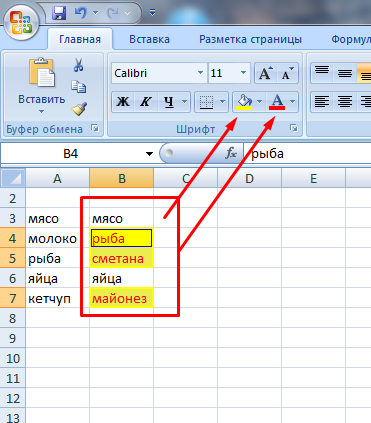Open the Шрифт group dialog launcher
The image size is (371, 423).
[x=294, y=128]
